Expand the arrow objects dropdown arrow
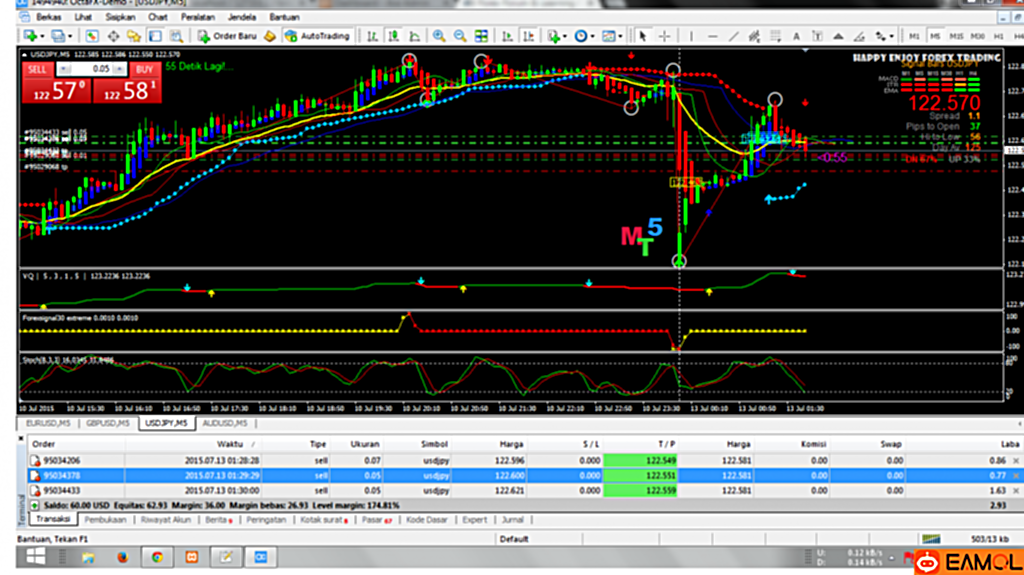1024x575 pixels. pos(891,37)
